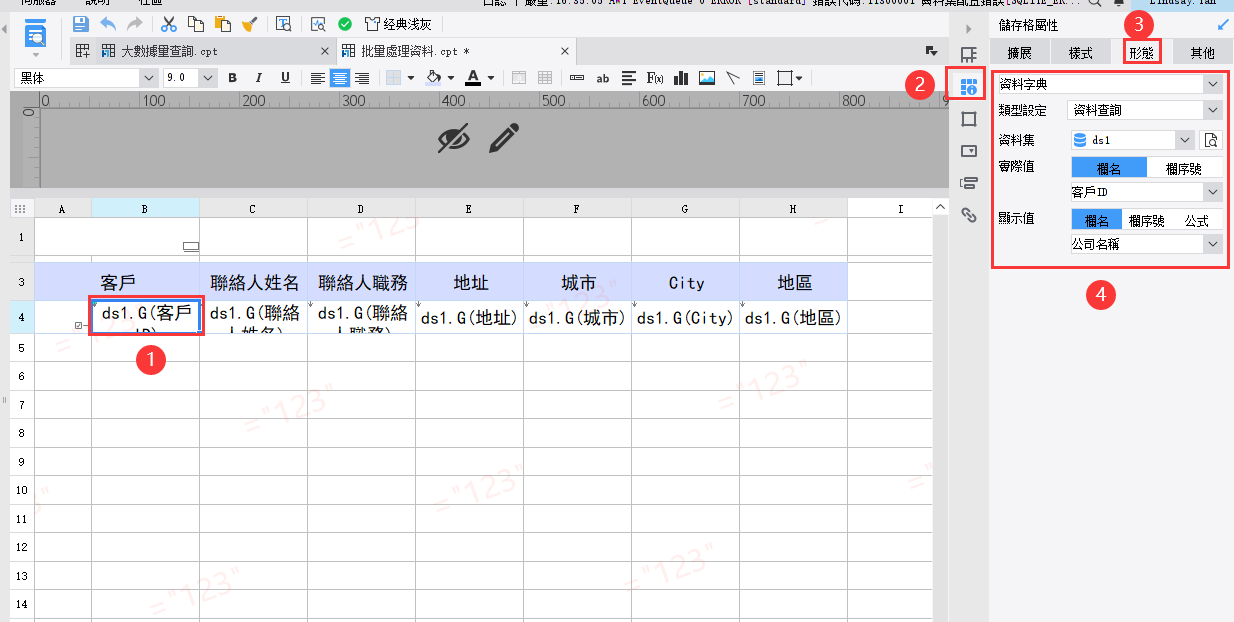Open the font color A picker
The height and width of the screenshot is (622, 1234).
click(473, 77)
